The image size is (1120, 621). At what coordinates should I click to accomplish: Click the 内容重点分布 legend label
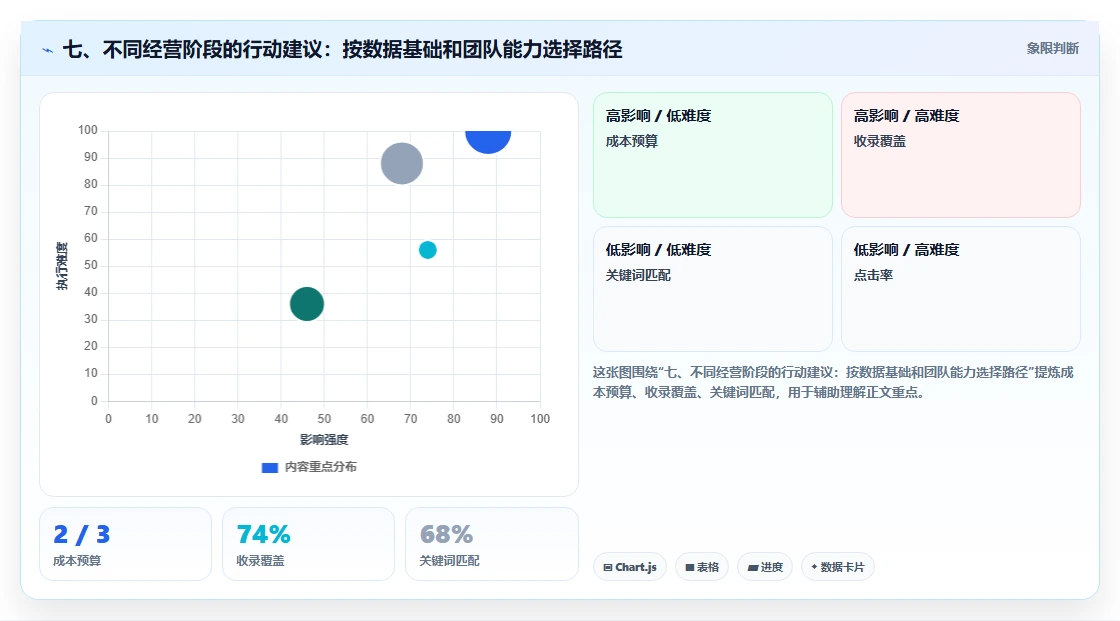coord(320,467)
